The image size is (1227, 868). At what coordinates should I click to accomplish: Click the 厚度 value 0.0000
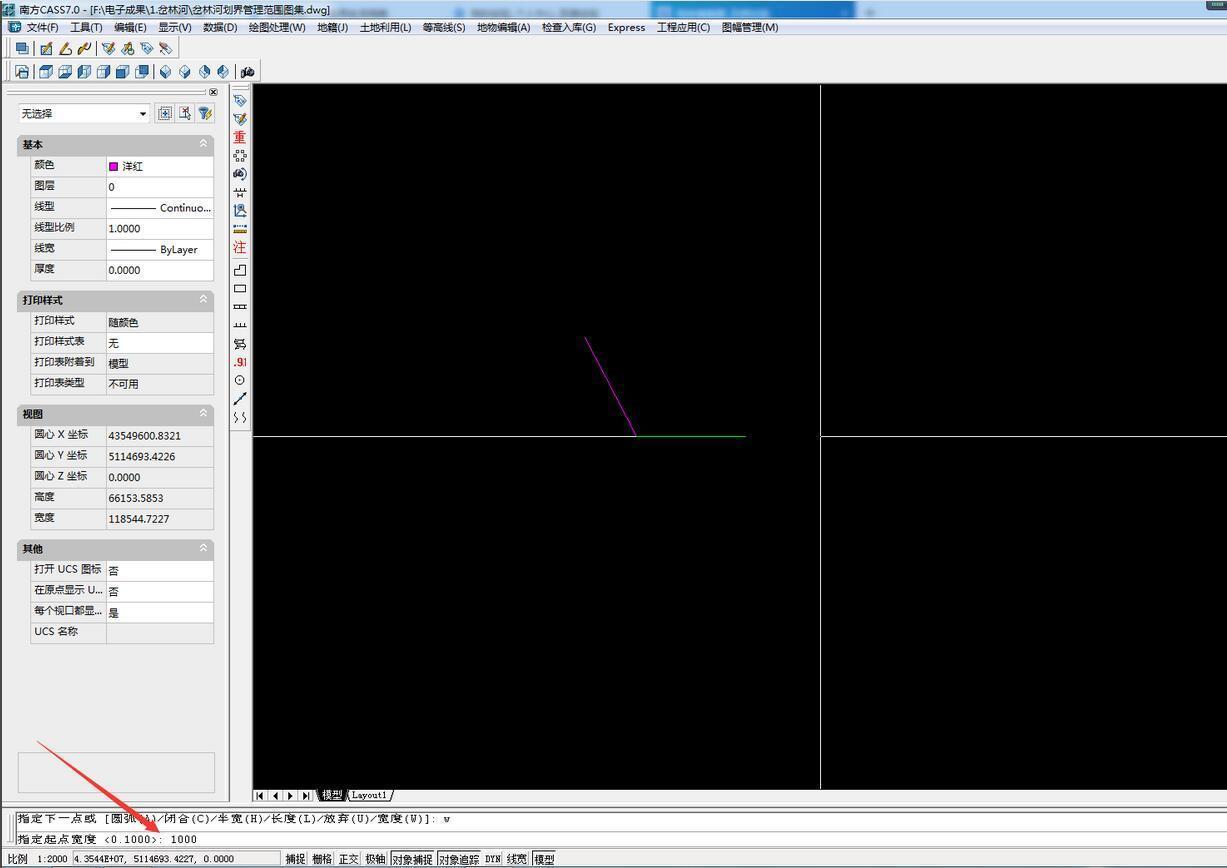click(x=160, y=270)
